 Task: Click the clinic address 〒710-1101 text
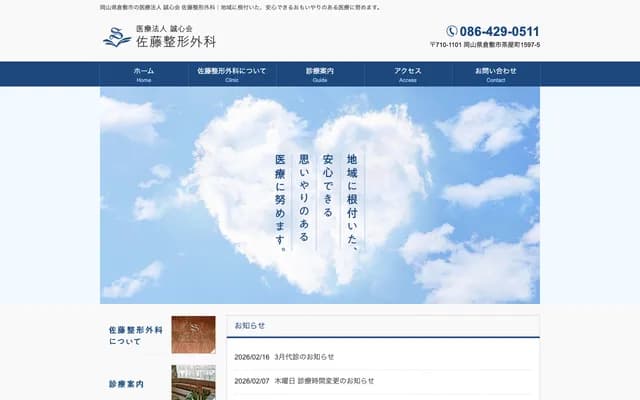[x=485, y=46]
